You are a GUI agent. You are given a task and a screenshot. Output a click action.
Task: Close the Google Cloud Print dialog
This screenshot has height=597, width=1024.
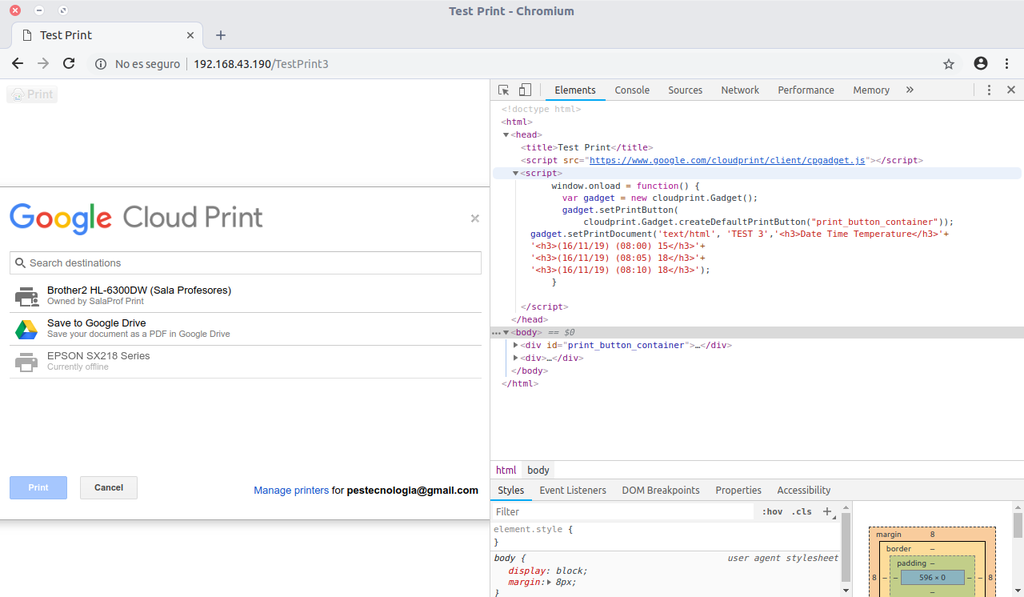coord(475,218)
